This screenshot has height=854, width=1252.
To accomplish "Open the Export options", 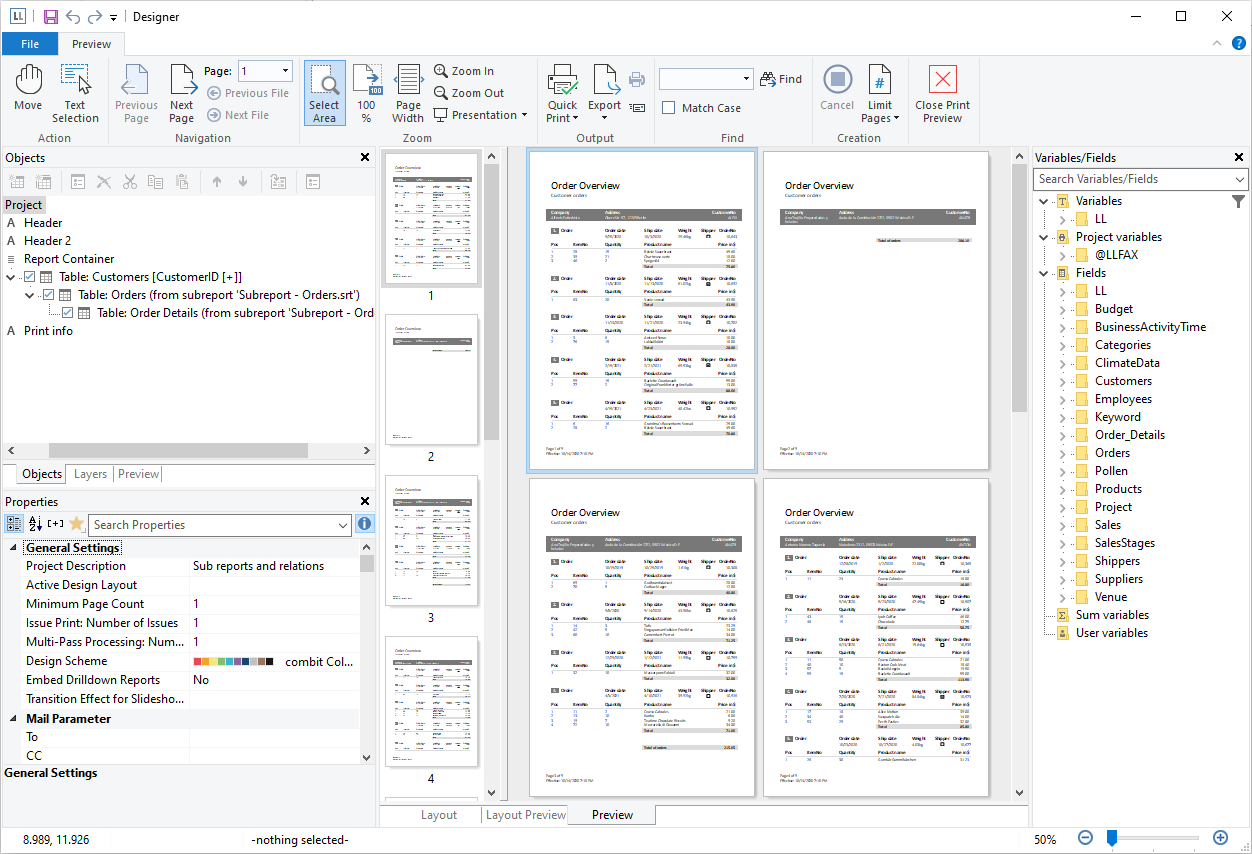I will coord(604,93).
